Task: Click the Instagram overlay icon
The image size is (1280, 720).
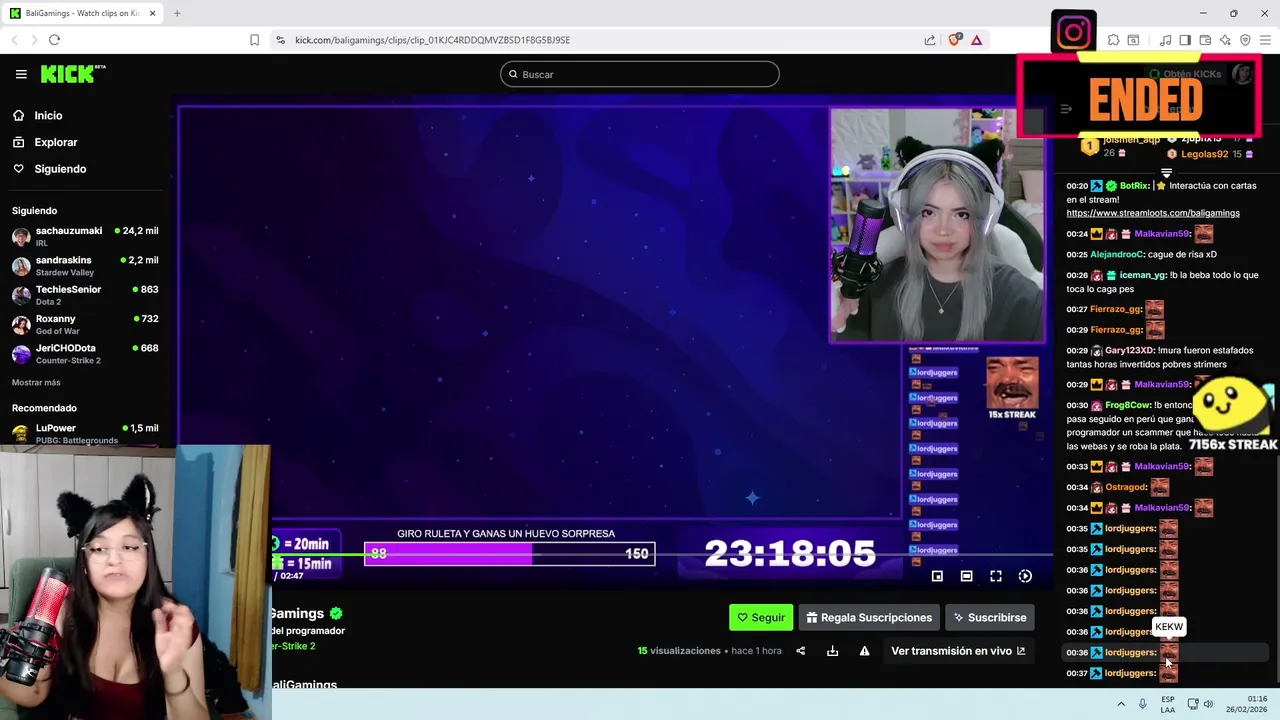Action: [1074, 33]
